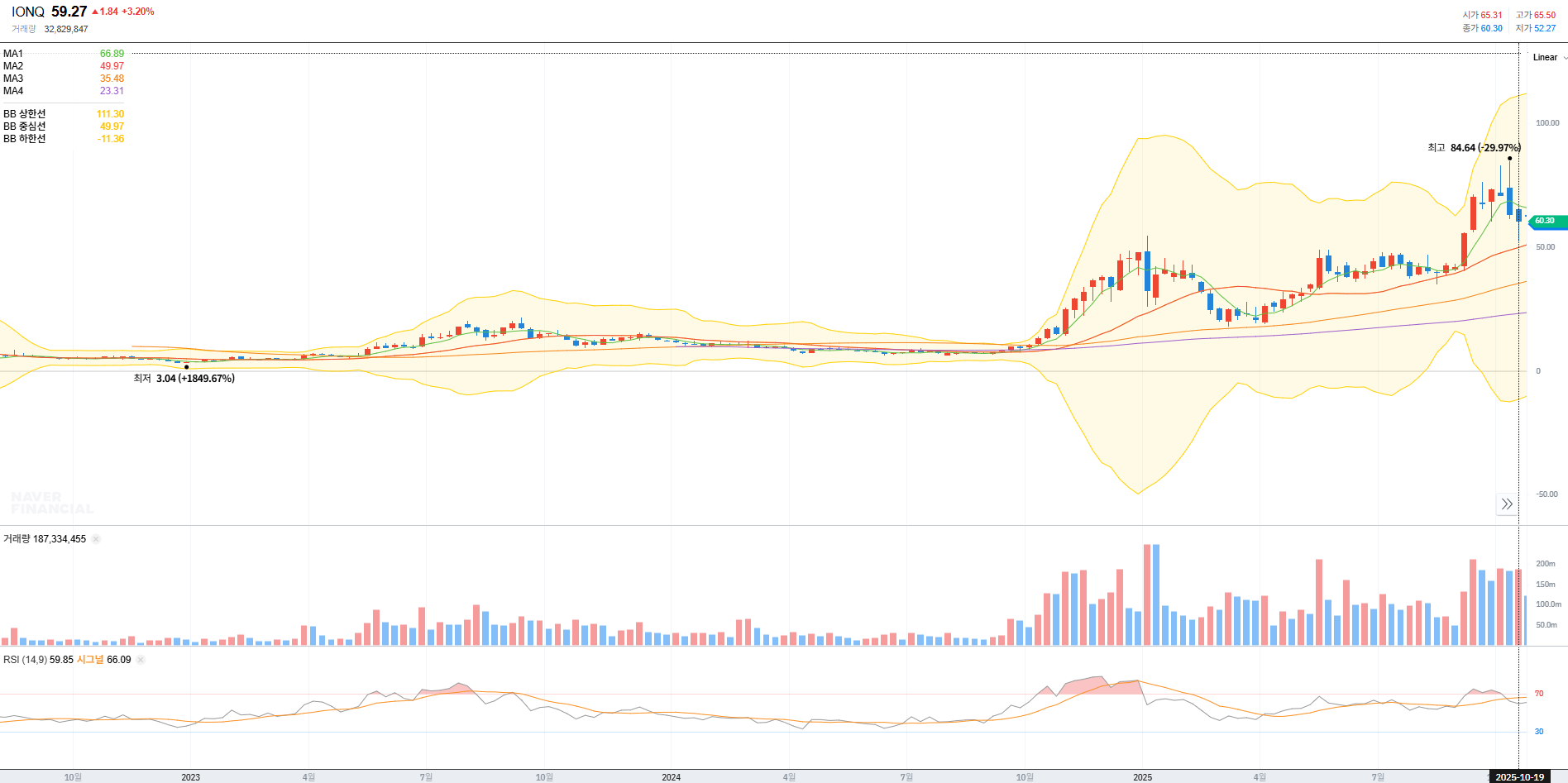The image size is (1568, 783).
Task: Click the 2023 label on time axis
Action: (x=191, y=777)
